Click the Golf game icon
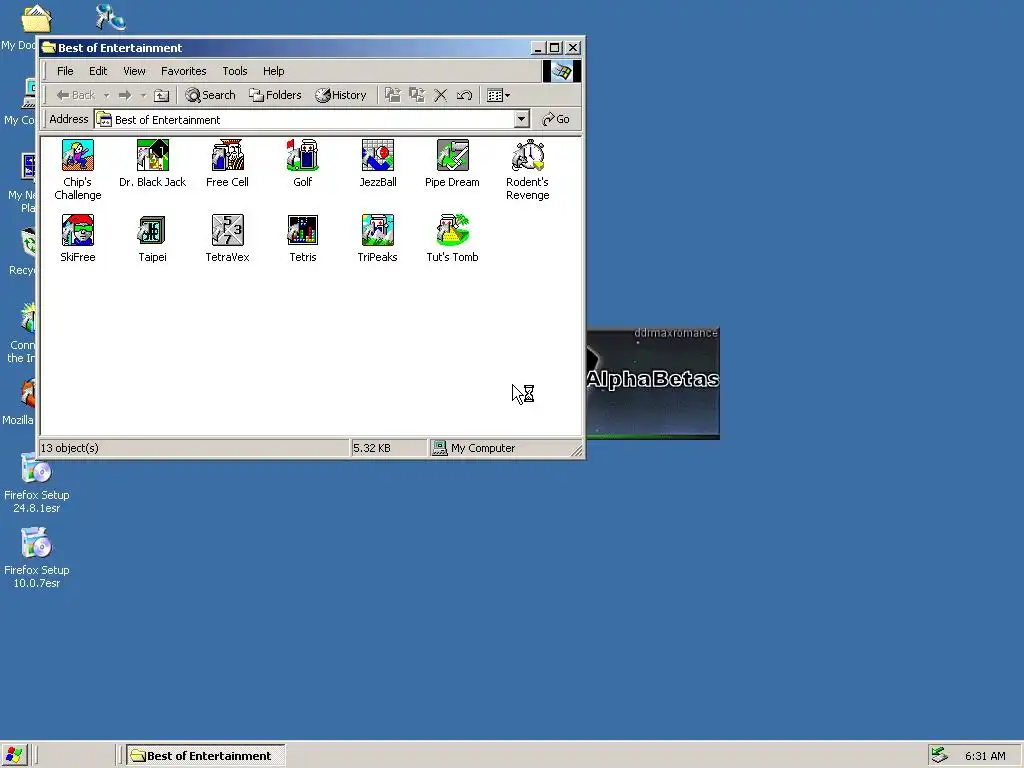The image size is (1024, 768). pos(302,155)
